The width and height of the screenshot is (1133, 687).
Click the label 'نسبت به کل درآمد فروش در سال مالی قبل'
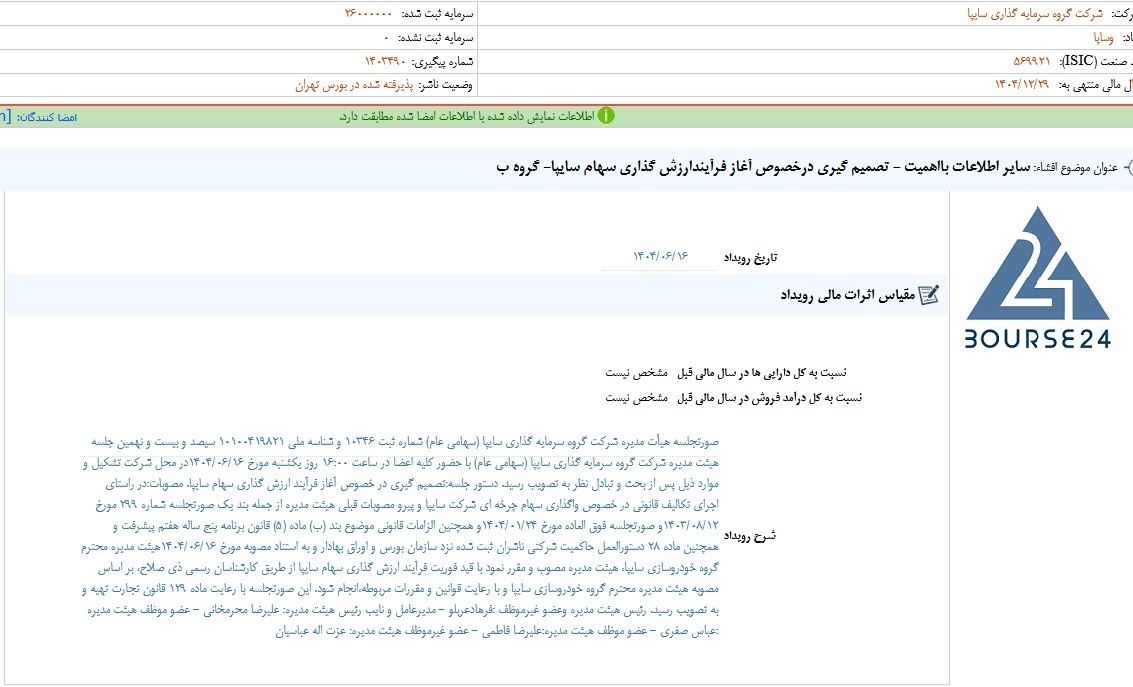pos(770,397)
